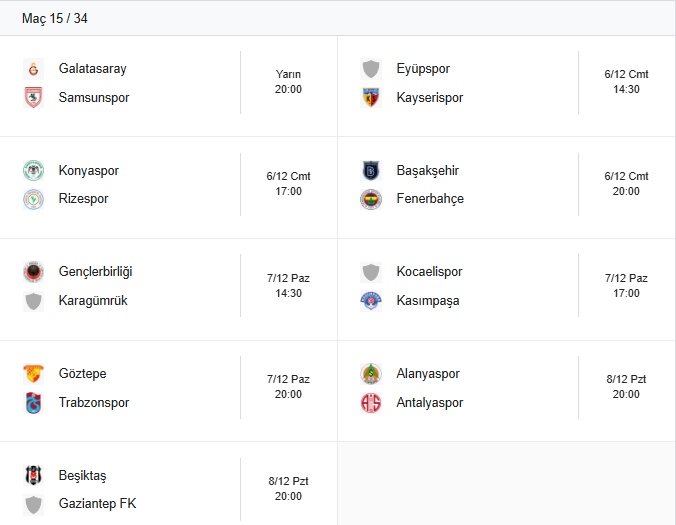
Task: Click the Rizespor team crest
Action: click(33, 199)
